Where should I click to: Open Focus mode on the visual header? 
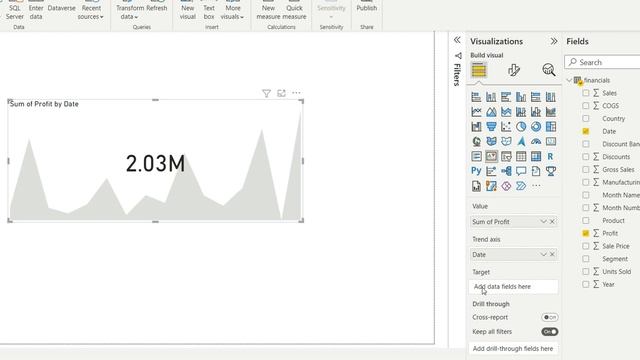point(281,93)
